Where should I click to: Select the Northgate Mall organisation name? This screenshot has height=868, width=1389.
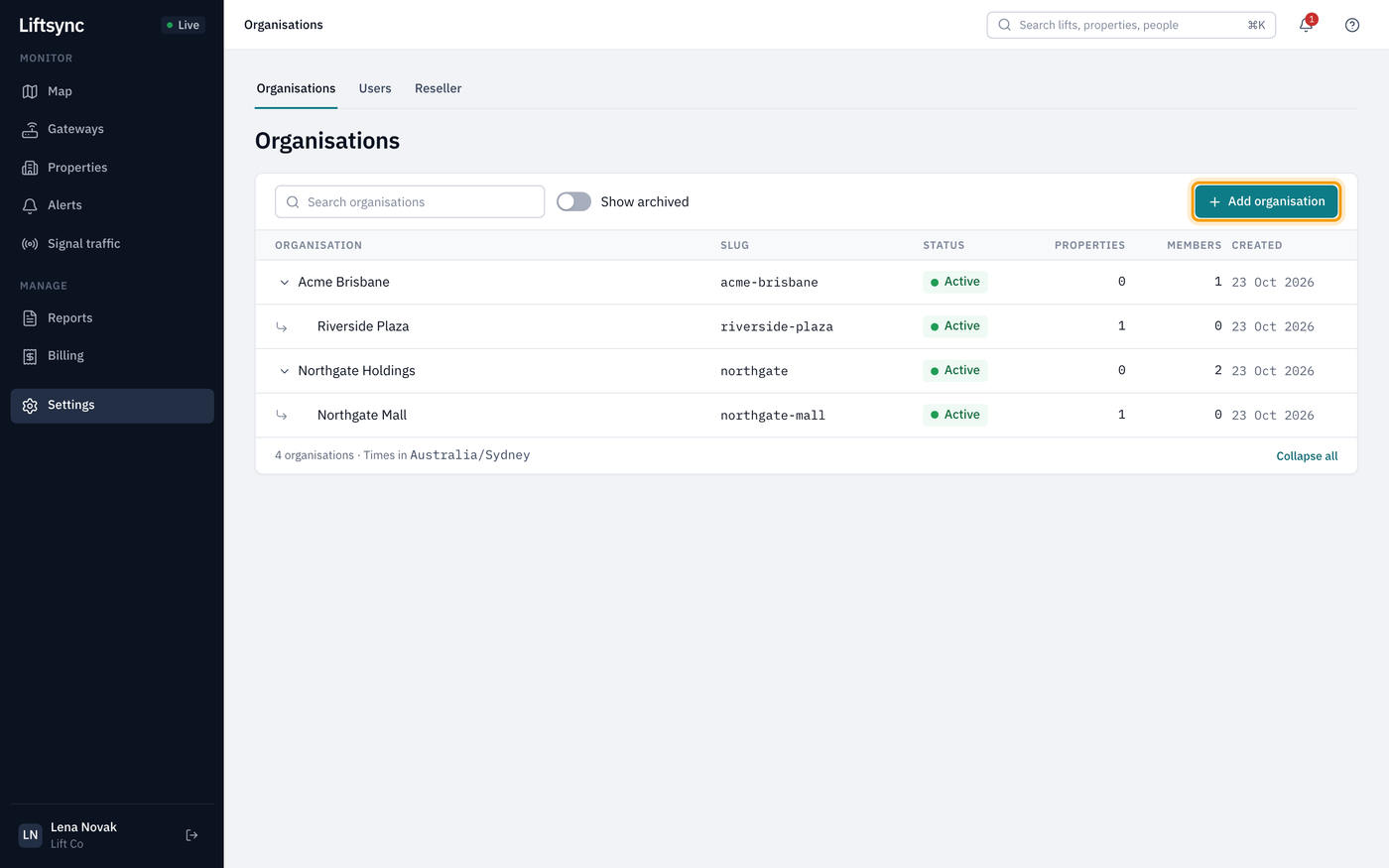coord(362,416)
